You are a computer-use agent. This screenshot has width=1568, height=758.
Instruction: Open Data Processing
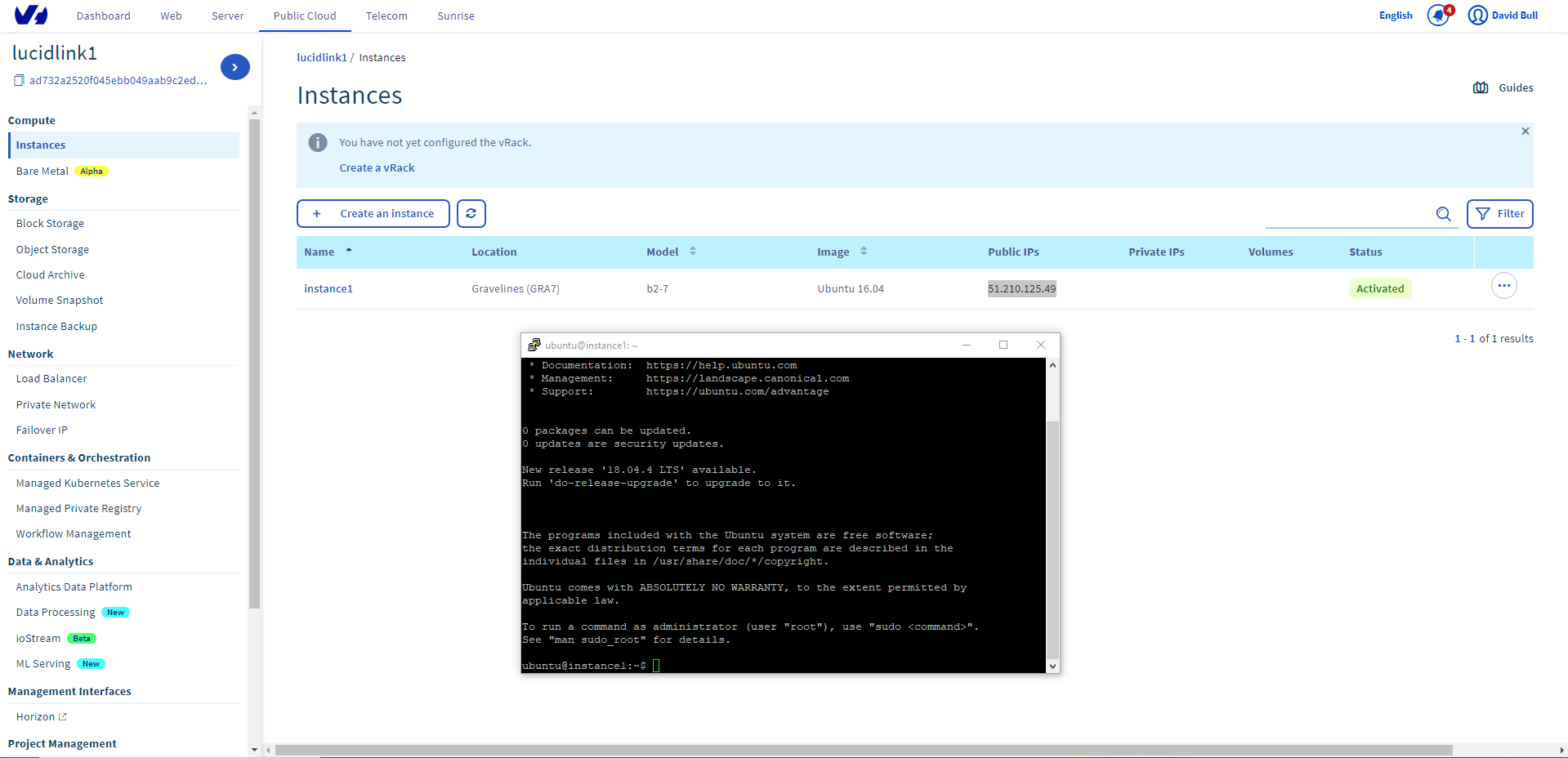pyautogui.click(x=56, y=612)
